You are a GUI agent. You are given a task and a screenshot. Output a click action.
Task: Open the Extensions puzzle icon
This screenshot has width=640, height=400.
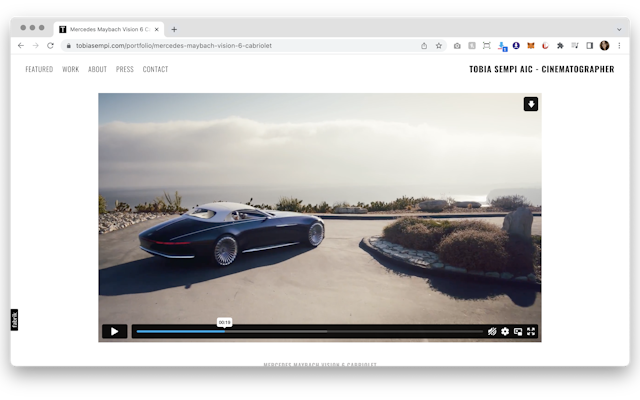pyautogui.click(x=560, y=45)
